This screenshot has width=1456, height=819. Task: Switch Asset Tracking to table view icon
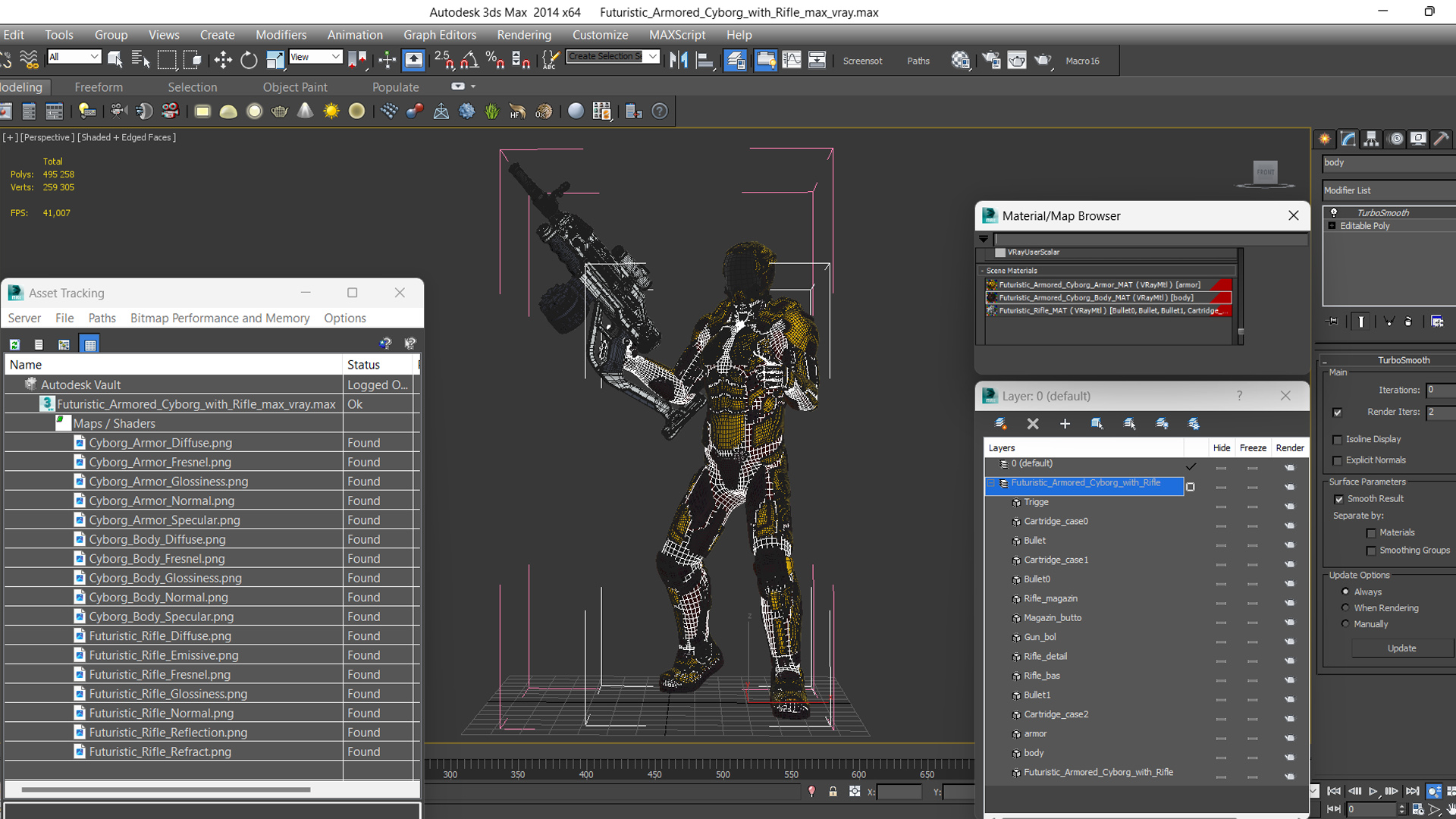point(90,344)
